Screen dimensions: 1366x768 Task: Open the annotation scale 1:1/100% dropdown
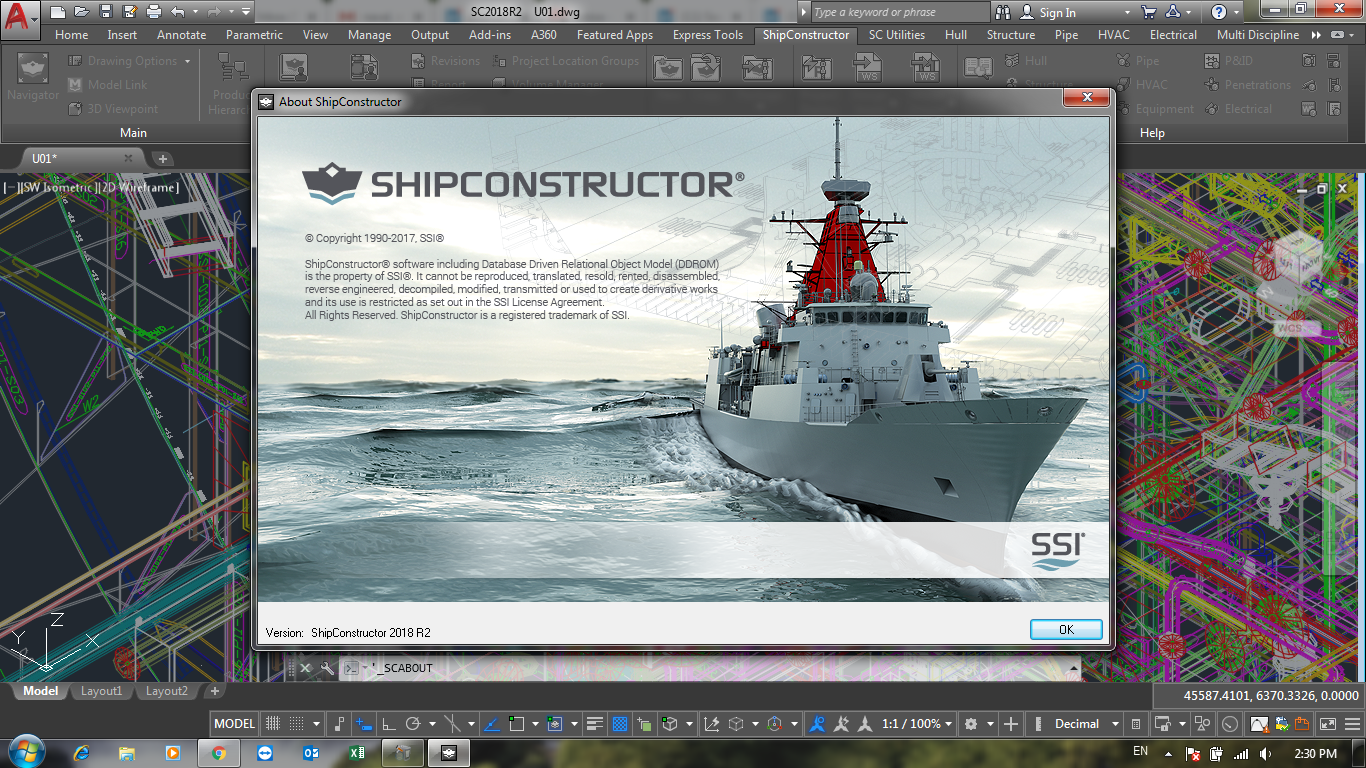click(x=910, y=723)
